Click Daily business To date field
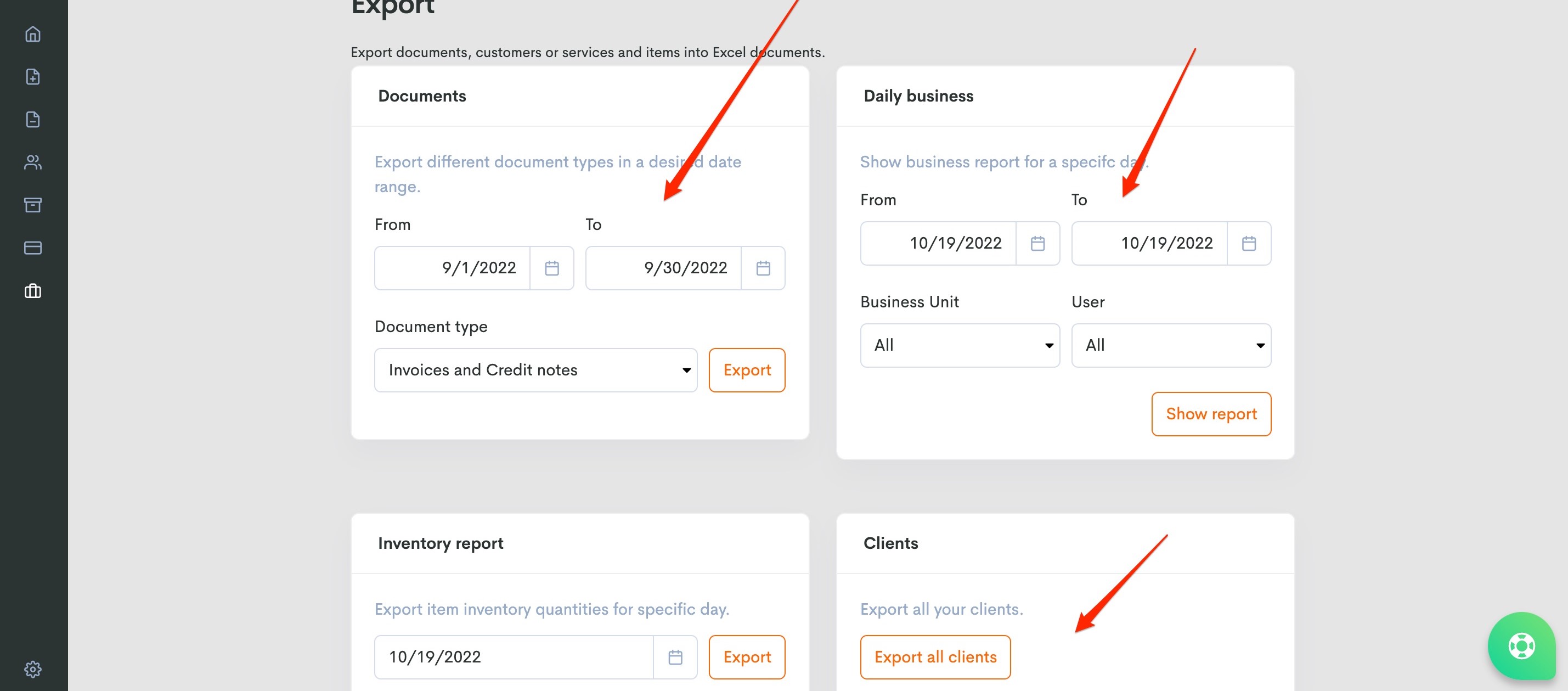Image resolution: width=1568 pixels, height=691 pixels. (1149, 244)
